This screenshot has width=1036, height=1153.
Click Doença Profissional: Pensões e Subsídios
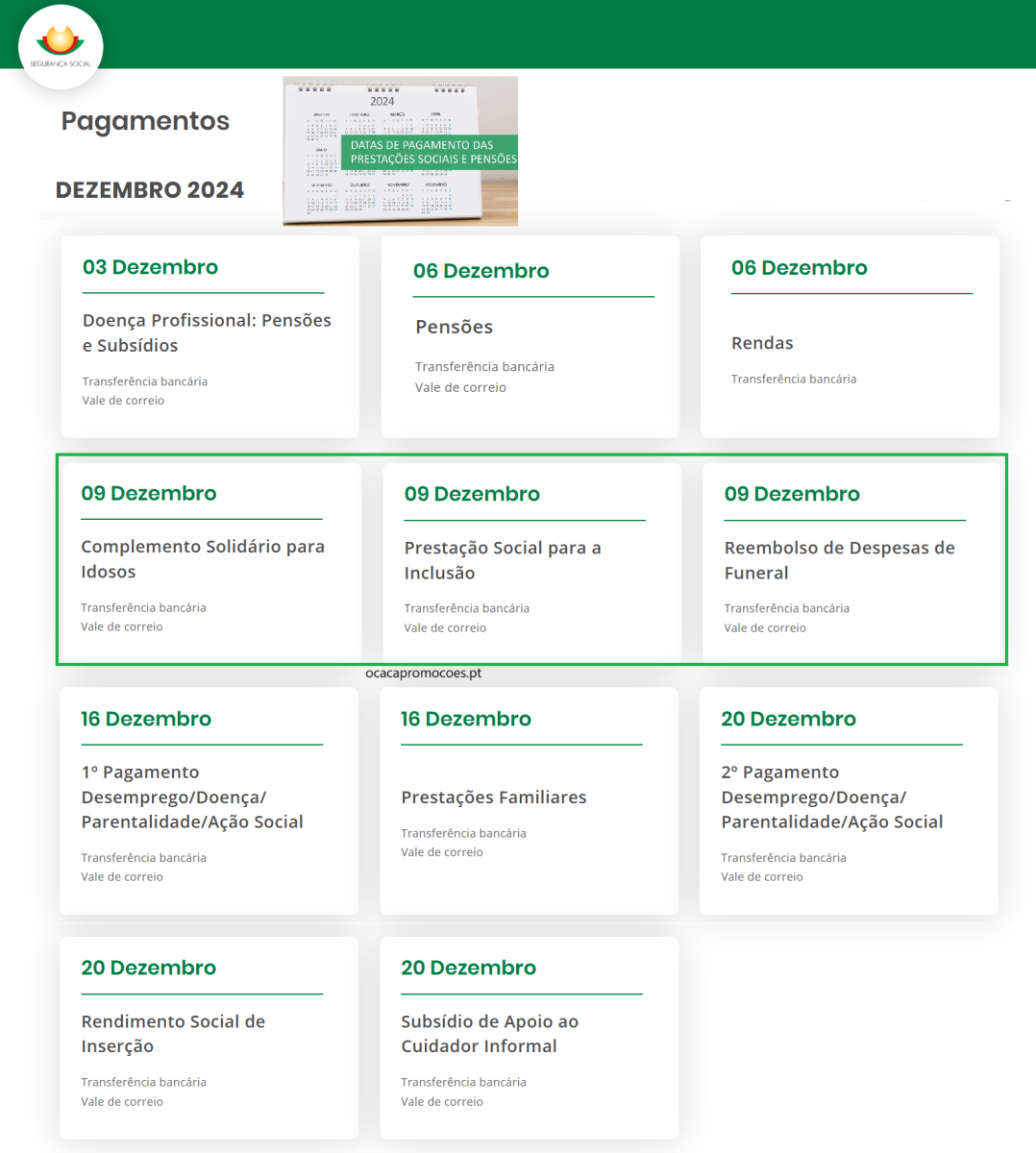pyautogui.click(x=207, y=332)
